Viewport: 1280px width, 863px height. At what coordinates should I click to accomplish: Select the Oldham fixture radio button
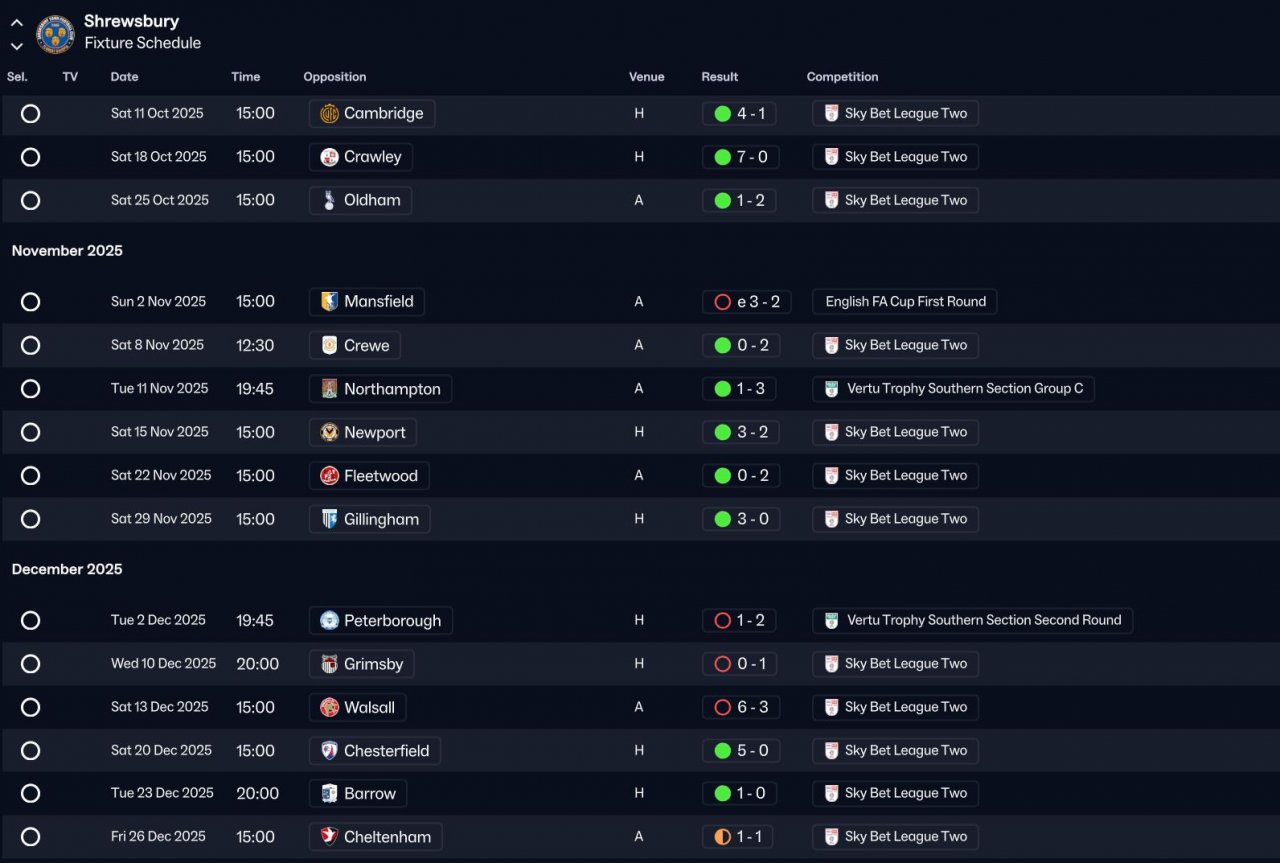coord(31,200)
